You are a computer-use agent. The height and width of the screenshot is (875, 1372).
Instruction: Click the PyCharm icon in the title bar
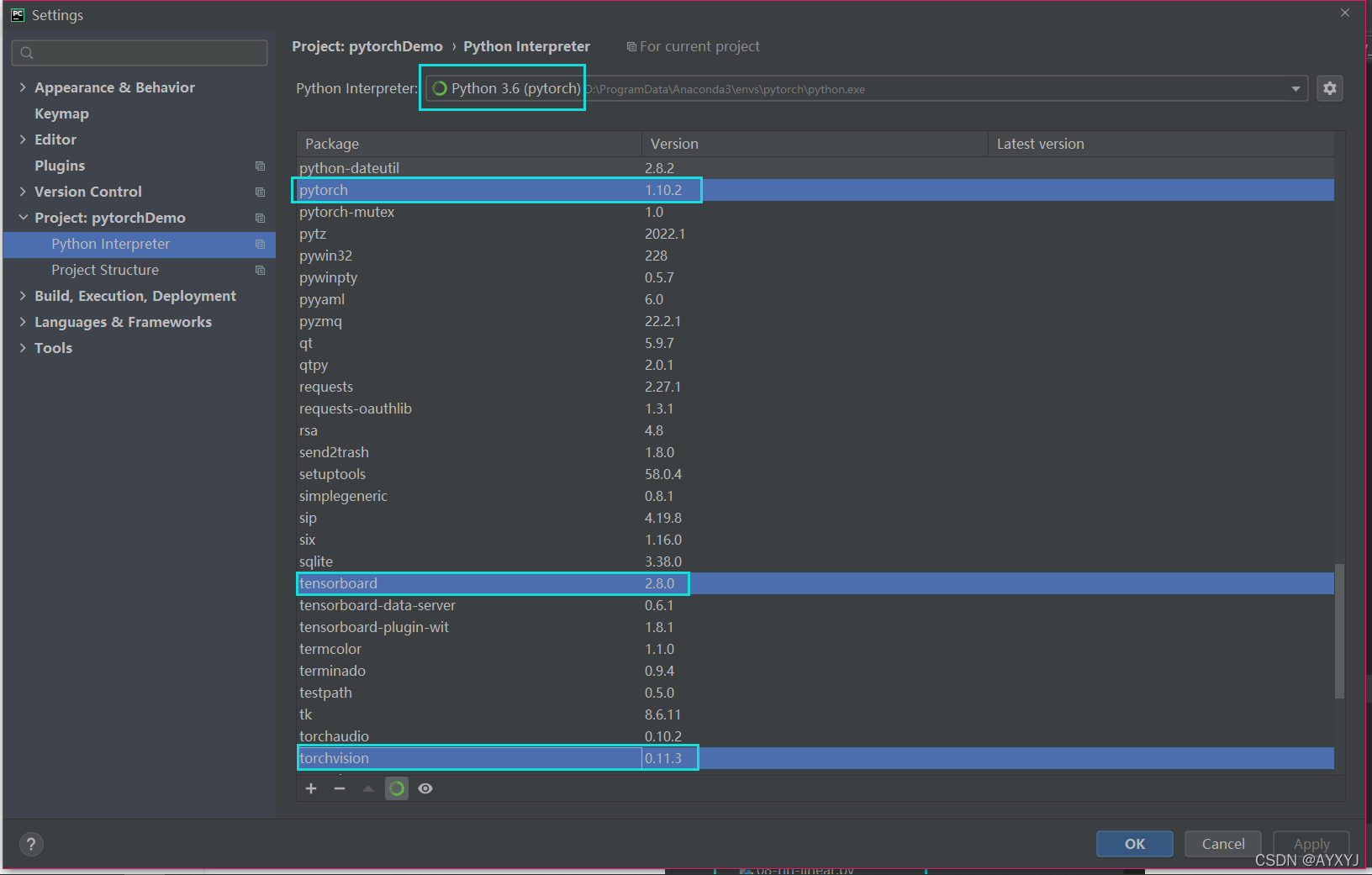pyautogui.click(x=18, y=14)
